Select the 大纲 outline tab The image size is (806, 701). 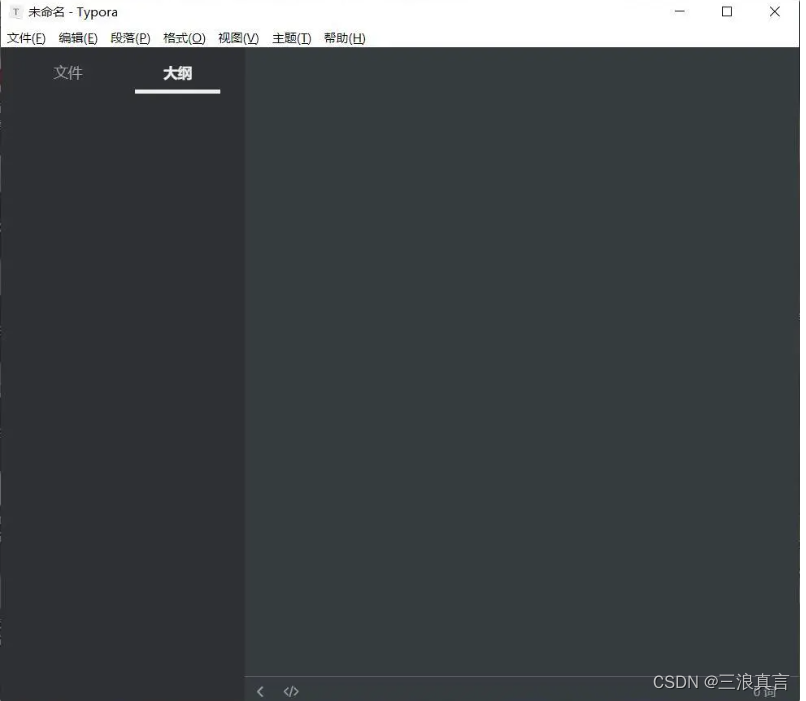tap(177, 72)
